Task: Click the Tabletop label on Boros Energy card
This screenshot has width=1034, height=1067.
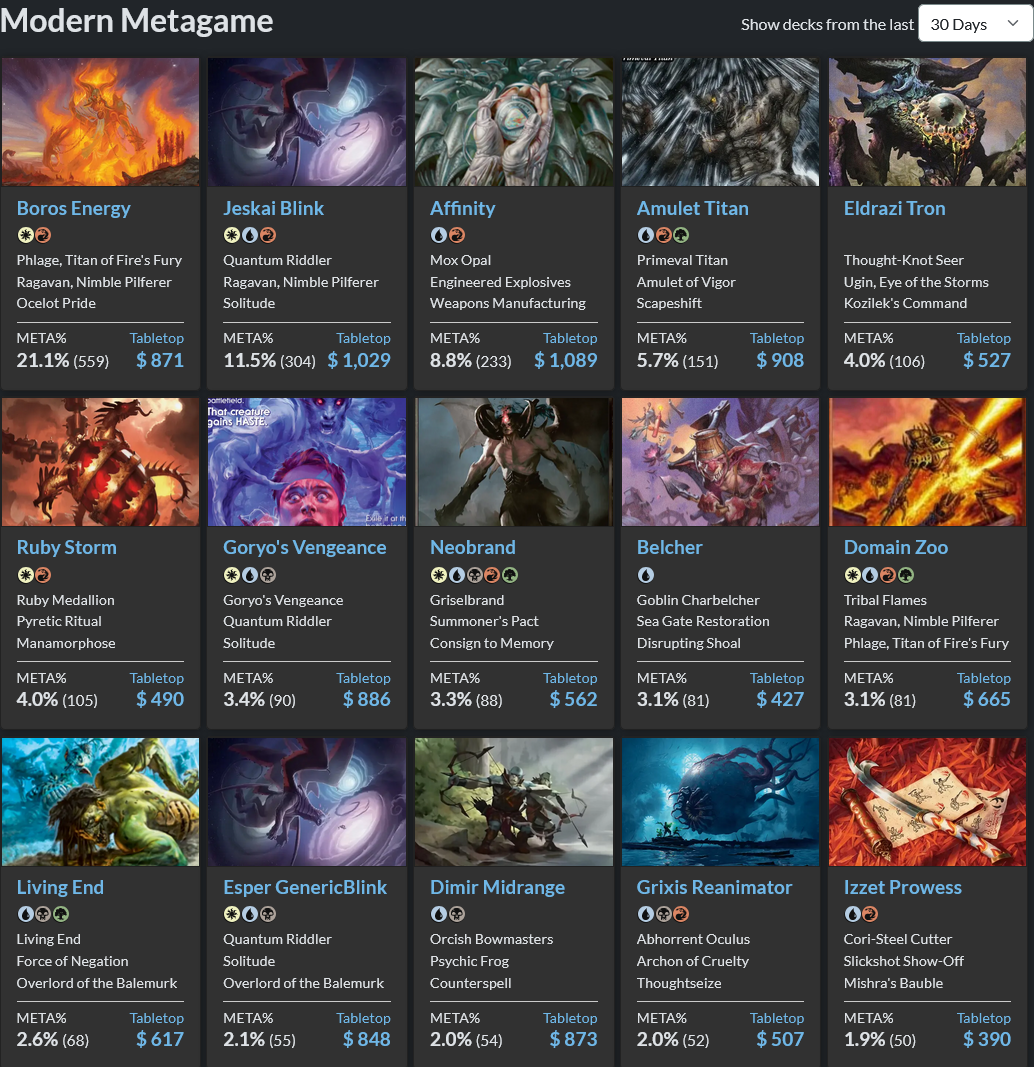Action: click(156, 338)
